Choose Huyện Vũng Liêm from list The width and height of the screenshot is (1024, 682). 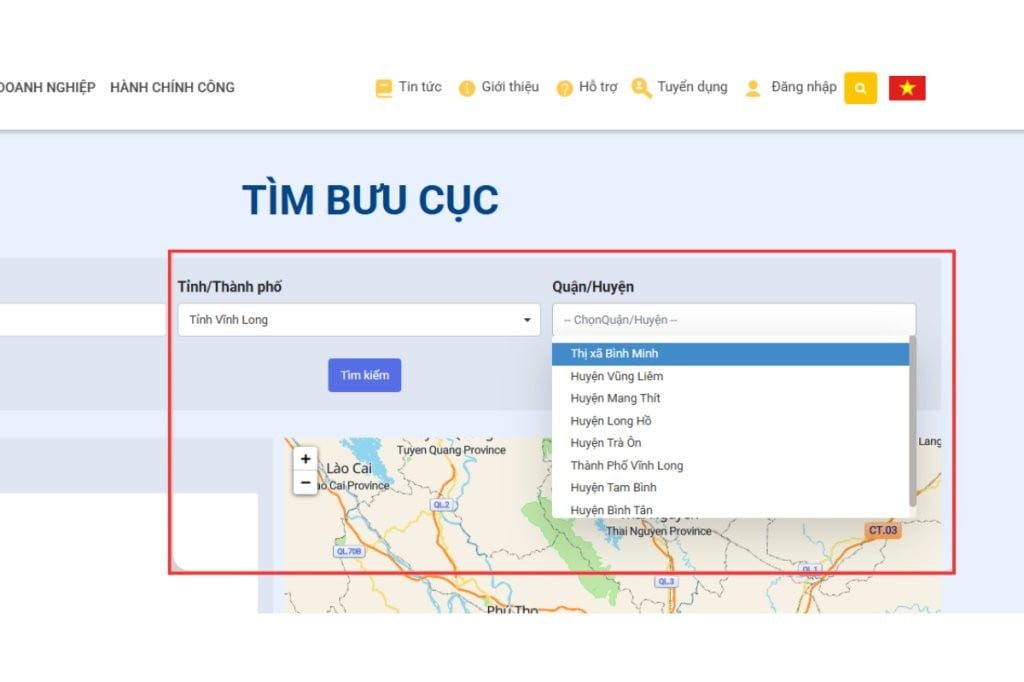(616, 376)
